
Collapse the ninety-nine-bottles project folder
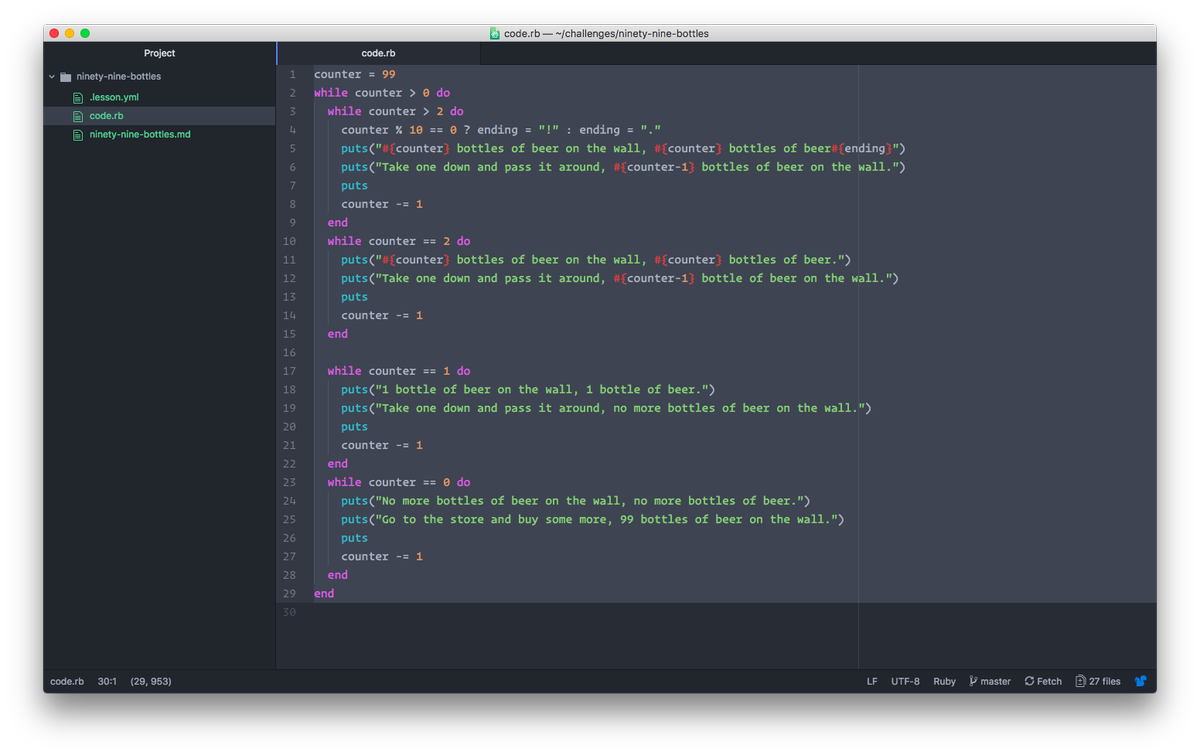pyautogui.click(x=52, y=76)
